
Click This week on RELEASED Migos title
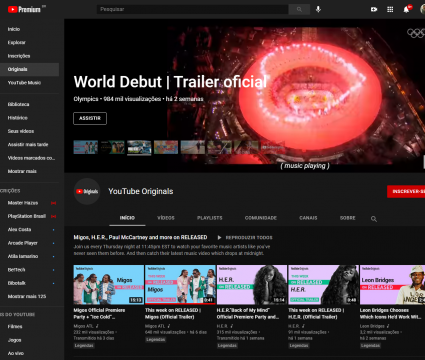173,313
